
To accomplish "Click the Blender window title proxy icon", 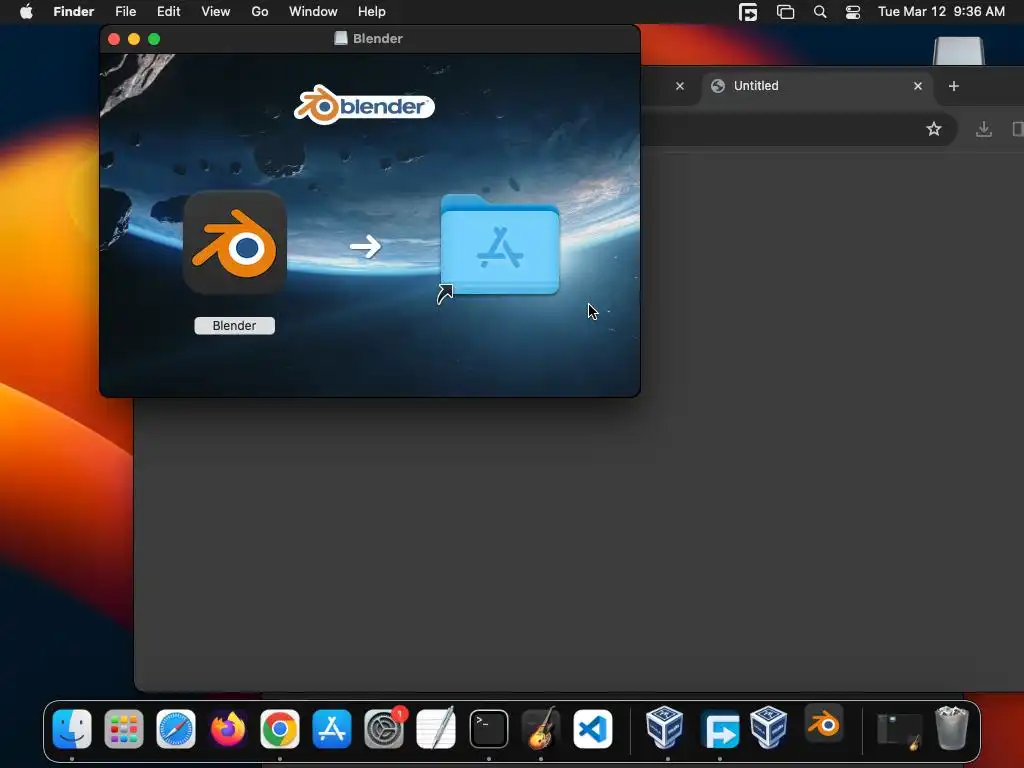I will click(x=340, y=39).
